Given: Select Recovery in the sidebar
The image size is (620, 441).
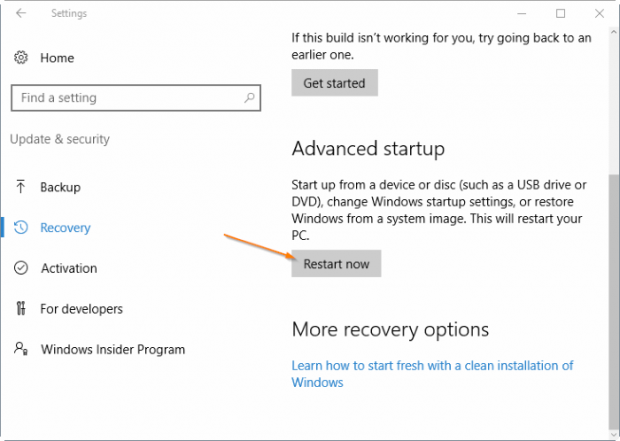Looking at the screenshot, I should (x=65, y=228).
